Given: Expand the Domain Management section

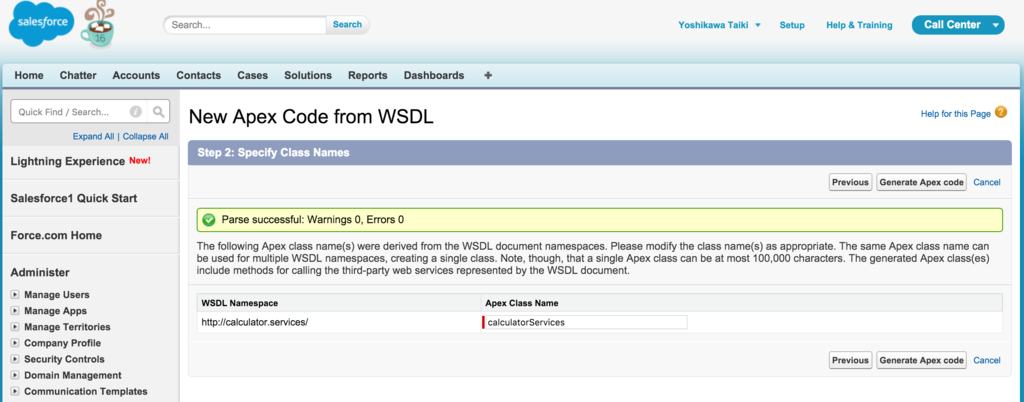Looking at the screenshot, I should 15,375.
